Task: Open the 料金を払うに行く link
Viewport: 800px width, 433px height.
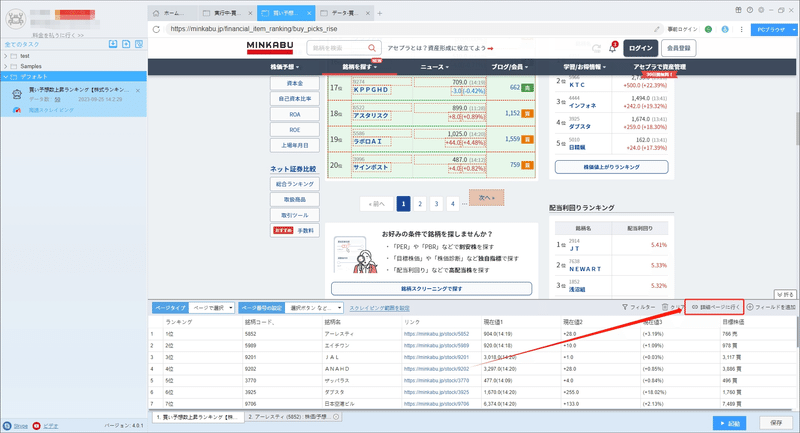Action: point(58,35)
